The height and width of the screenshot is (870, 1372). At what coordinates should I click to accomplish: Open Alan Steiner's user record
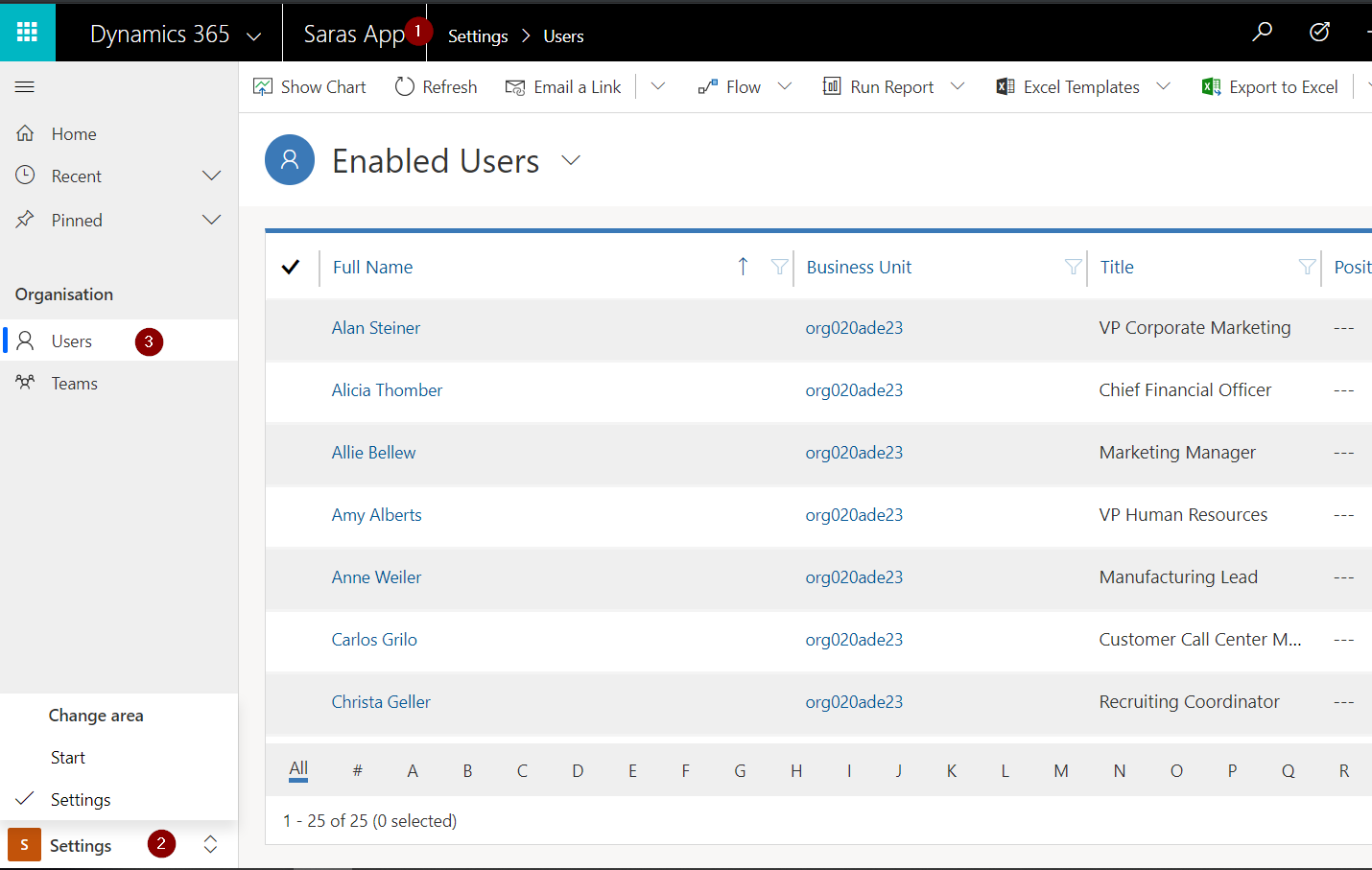click(x=375, y=328)
